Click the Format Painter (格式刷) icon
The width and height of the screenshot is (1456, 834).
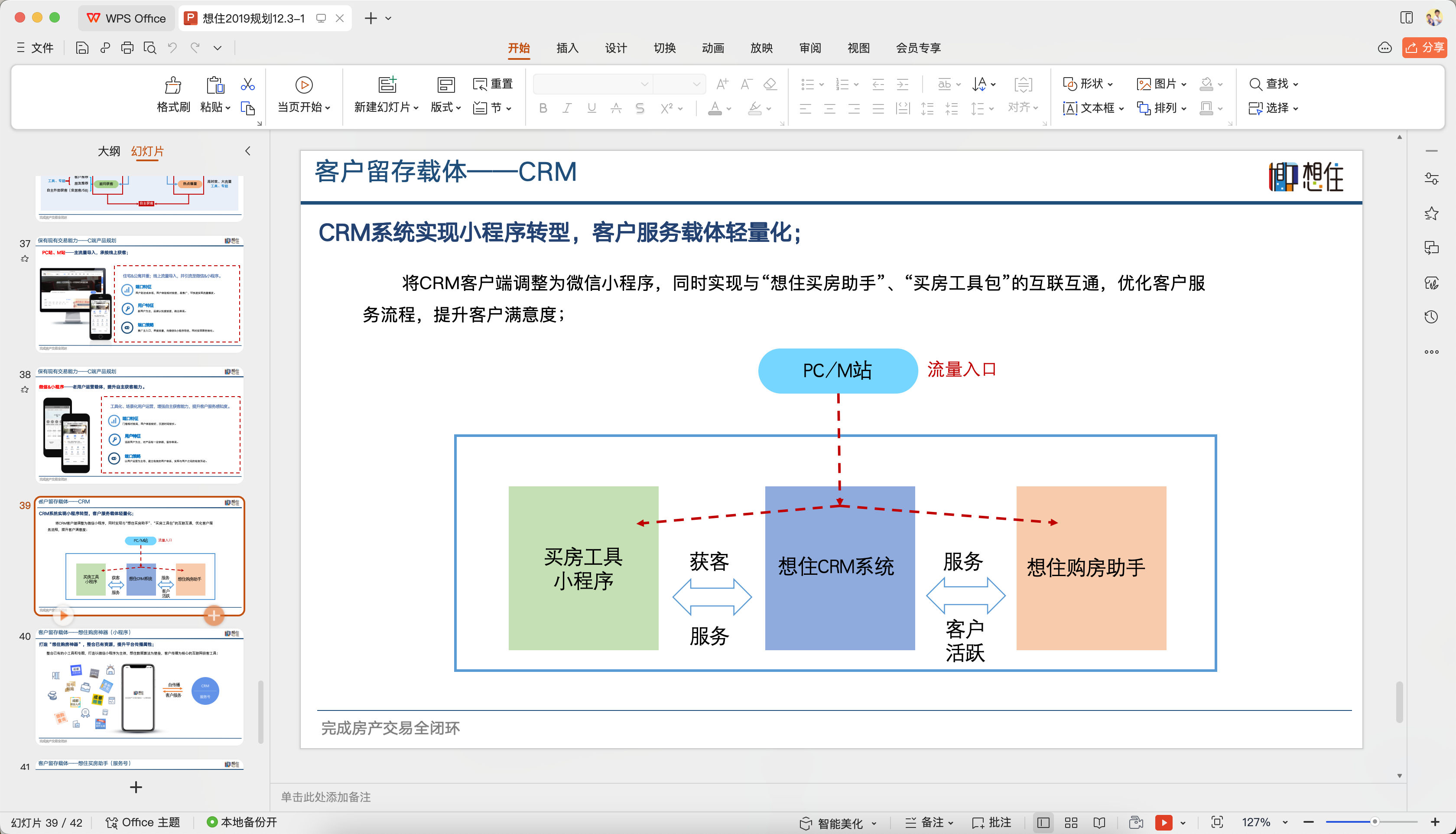(x=173, y=85)
